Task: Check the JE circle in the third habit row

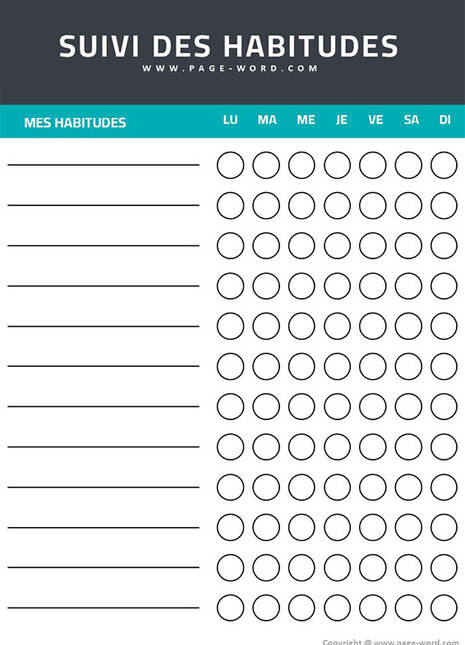Action: (x=337, y=246)
